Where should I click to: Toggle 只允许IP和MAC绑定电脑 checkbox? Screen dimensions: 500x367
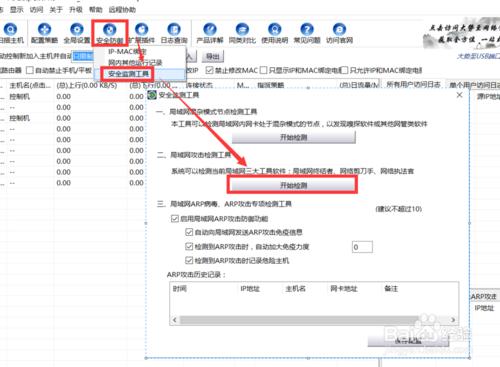tap(344, 70)
